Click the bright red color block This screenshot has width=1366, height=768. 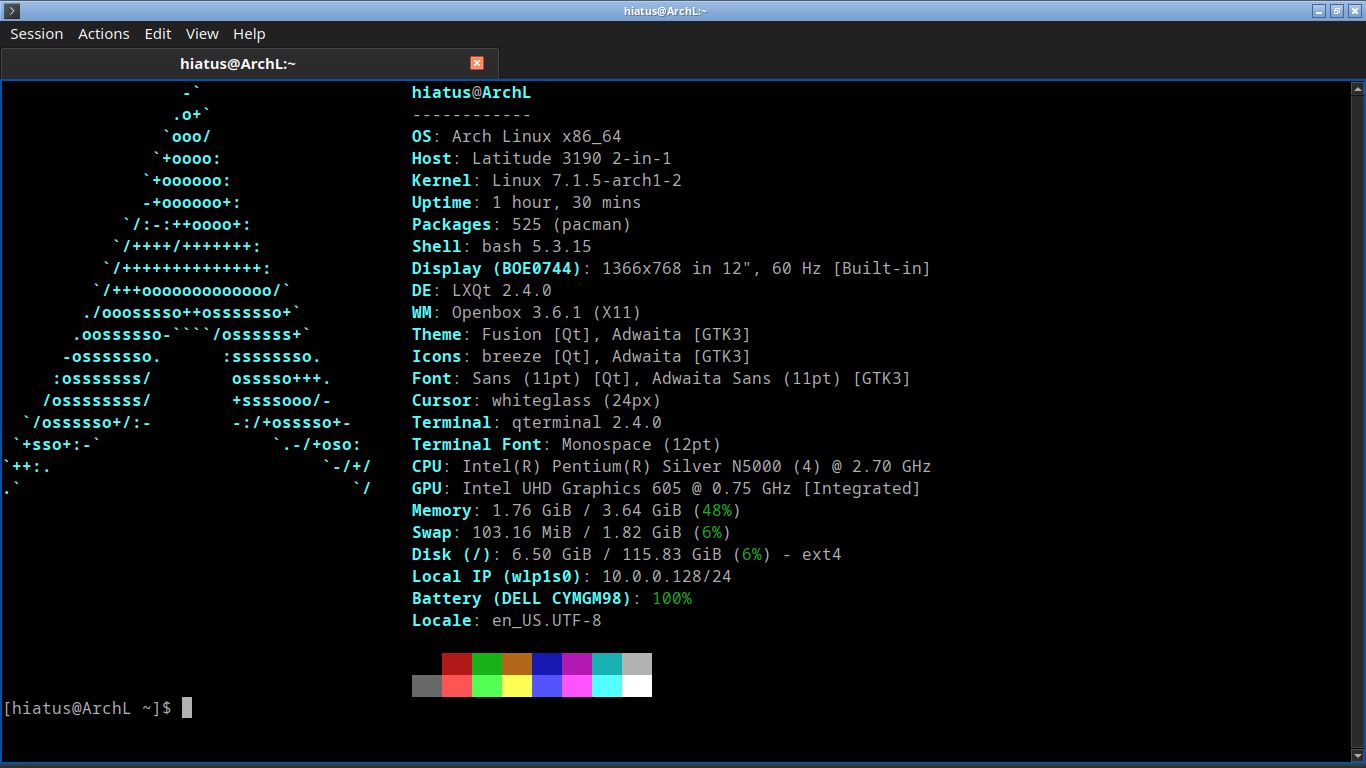tap(457, 686)
